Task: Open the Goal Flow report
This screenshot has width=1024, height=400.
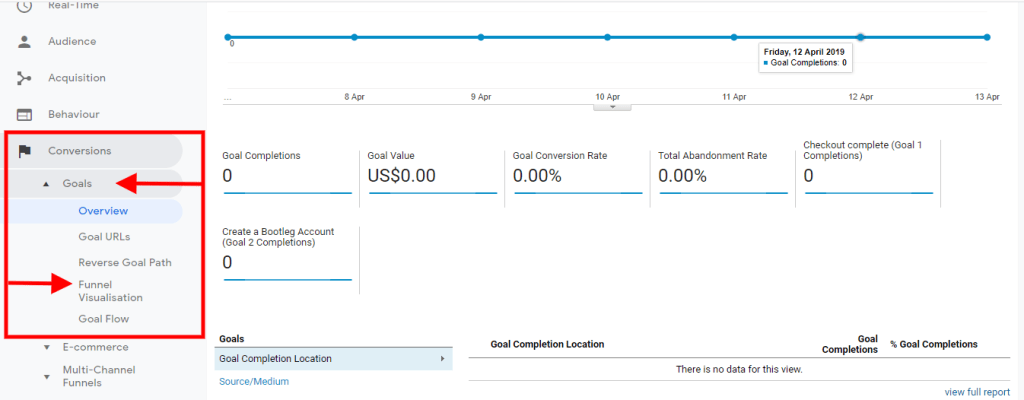Action: (x=103, y=319)
